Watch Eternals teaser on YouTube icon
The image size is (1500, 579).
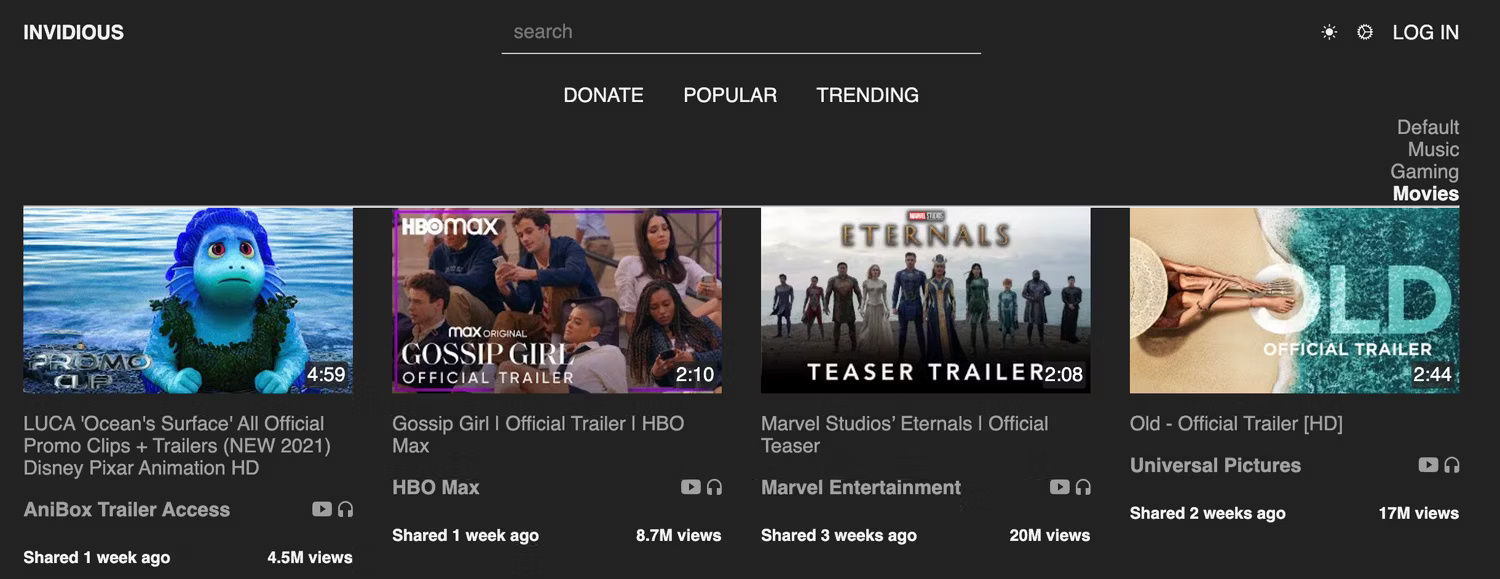click(x=1060, y=487)
